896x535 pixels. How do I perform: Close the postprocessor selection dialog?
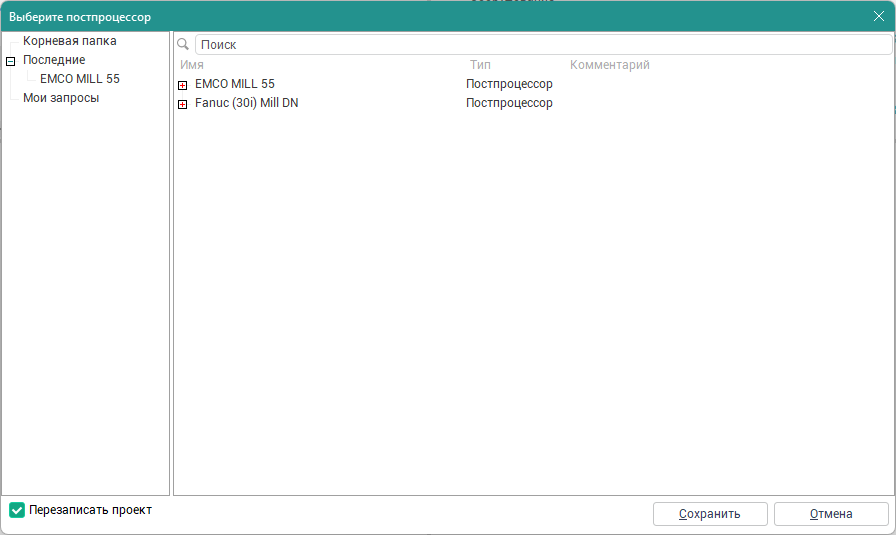point(878,16)
